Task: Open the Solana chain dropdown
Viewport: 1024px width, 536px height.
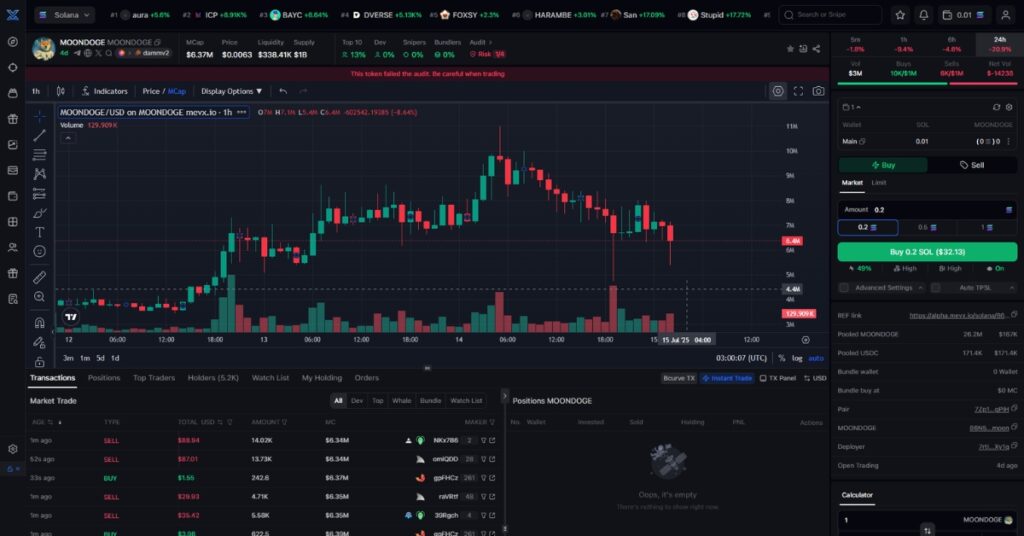Action: 64,14
